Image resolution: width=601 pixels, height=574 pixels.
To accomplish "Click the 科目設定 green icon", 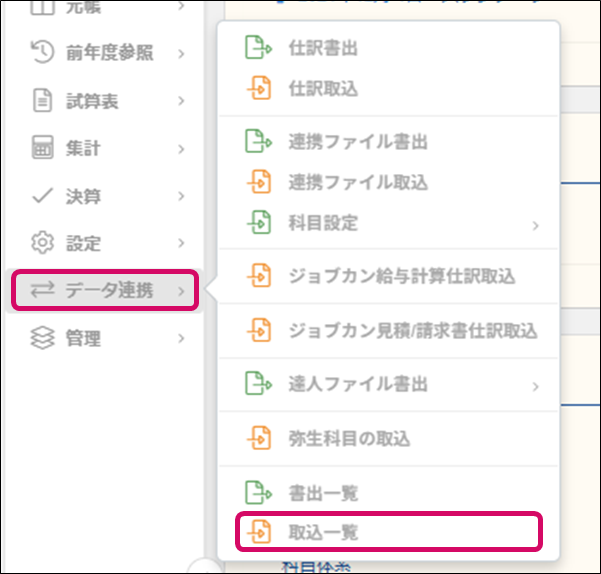I will pos(259,223).
